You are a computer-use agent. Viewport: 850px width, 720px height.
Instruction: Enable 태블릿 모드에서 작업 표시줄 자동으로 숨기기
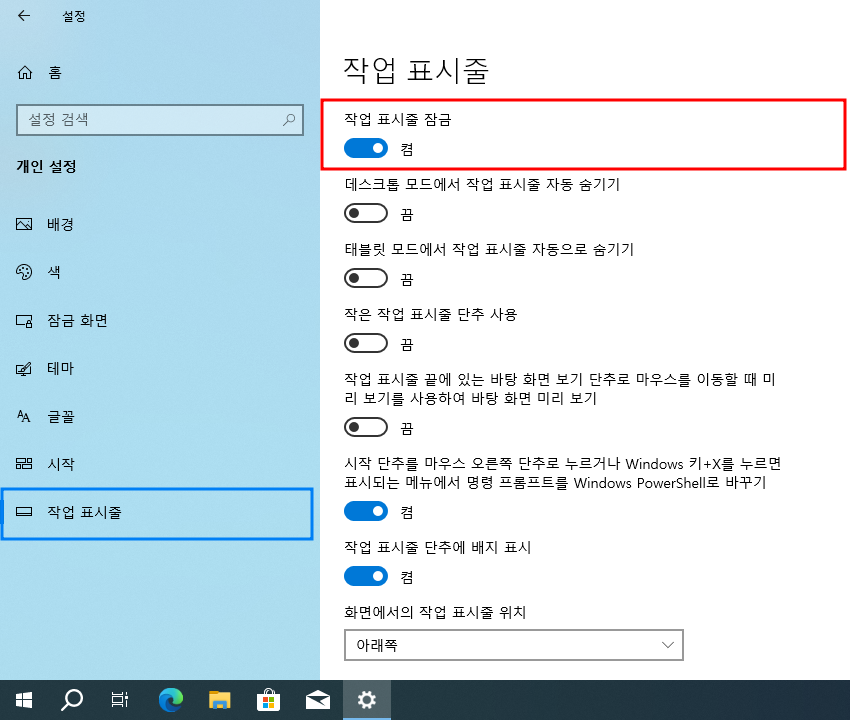click(x=366, y=278)
